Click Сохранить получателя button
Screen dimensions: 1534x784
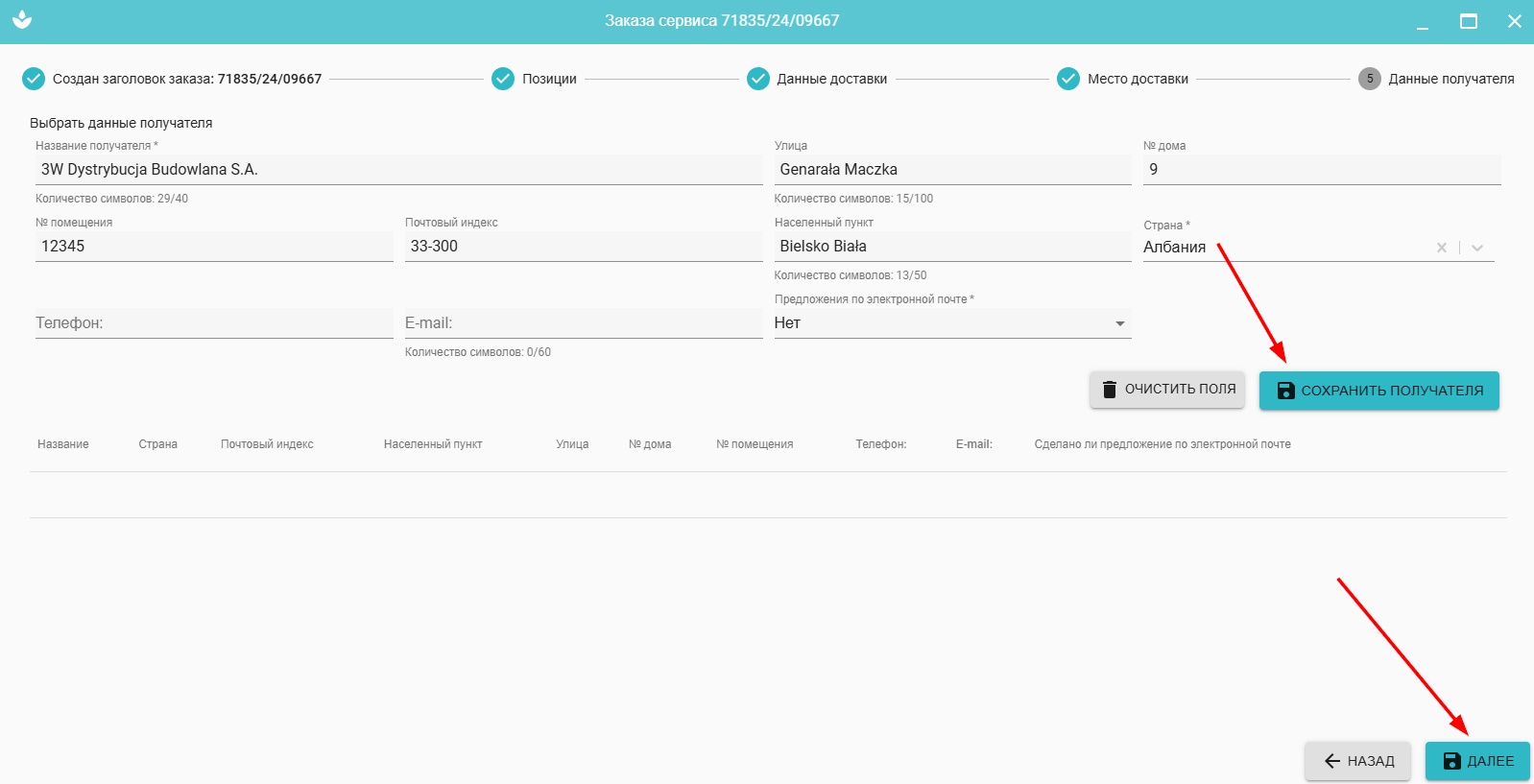coord(1378,391)
